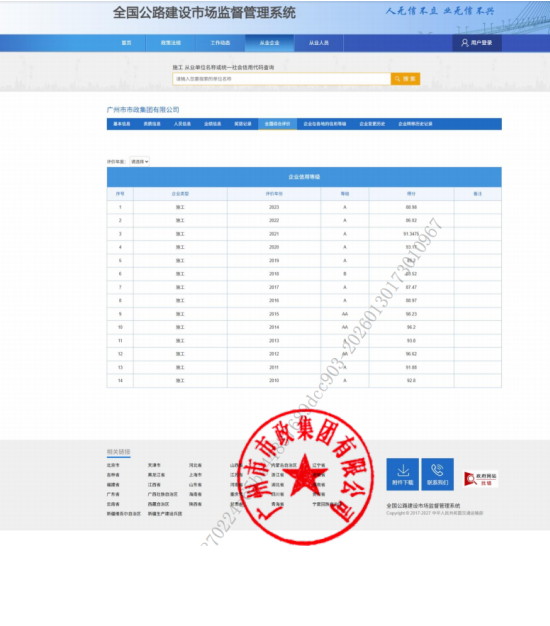Switch to the 业绩信息 tab
The width and height of the screenshot is (550, 626).
[213, 124]
